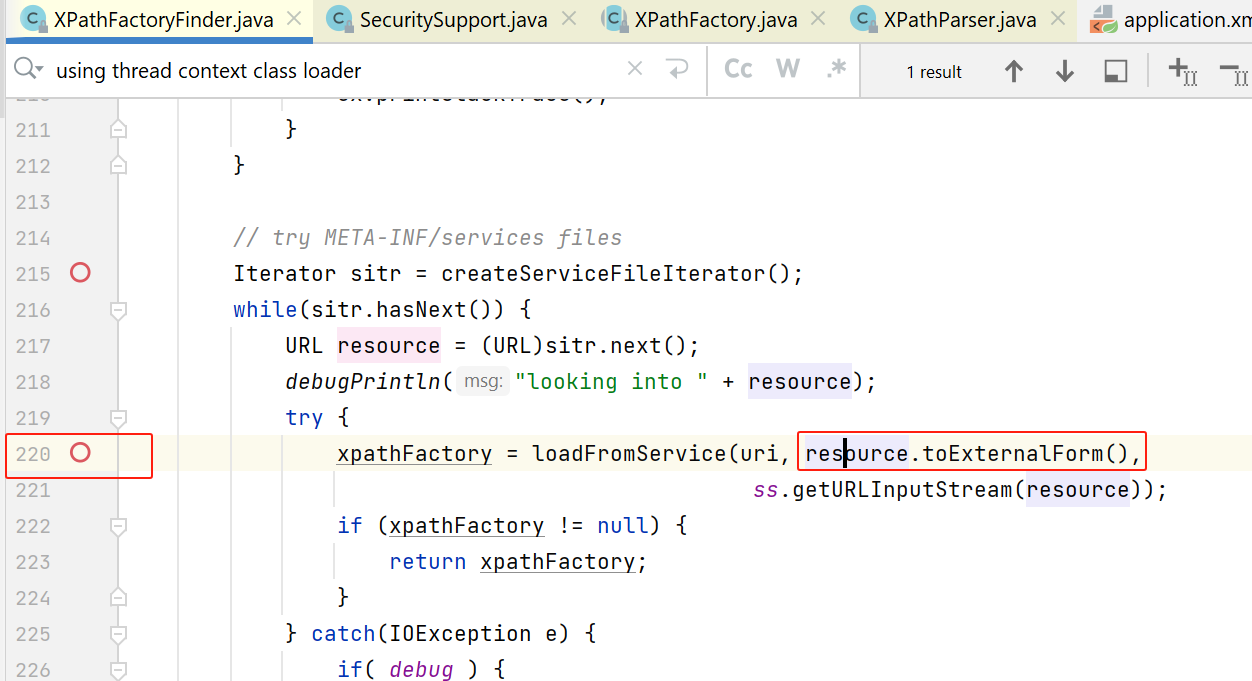Close the XPathFactory.java tab
This screenshot has height=681, width=1252.
coord(818,19)
